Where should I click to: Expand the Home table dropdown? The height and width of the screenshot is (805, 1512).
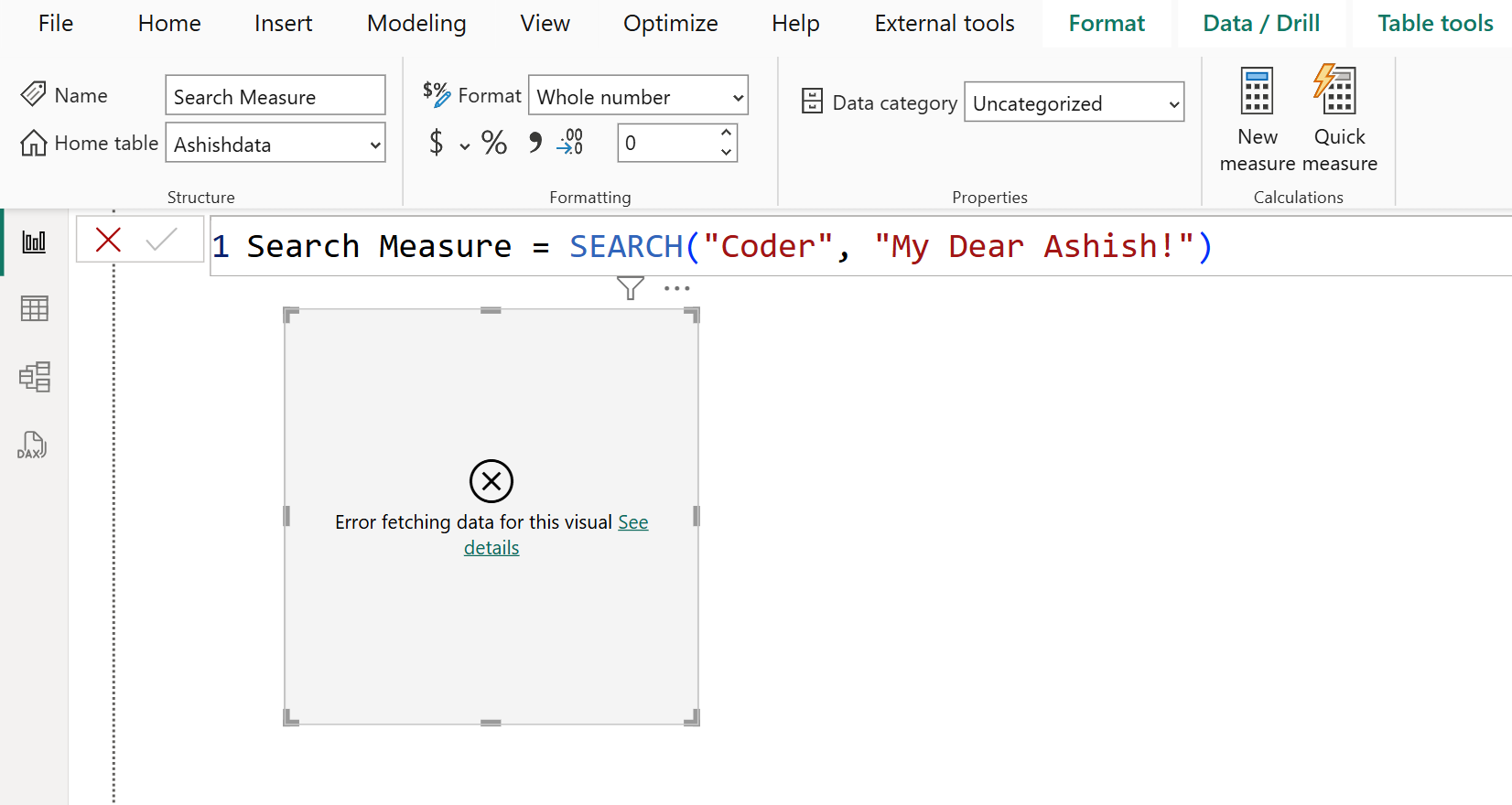[x=374, y=145]
